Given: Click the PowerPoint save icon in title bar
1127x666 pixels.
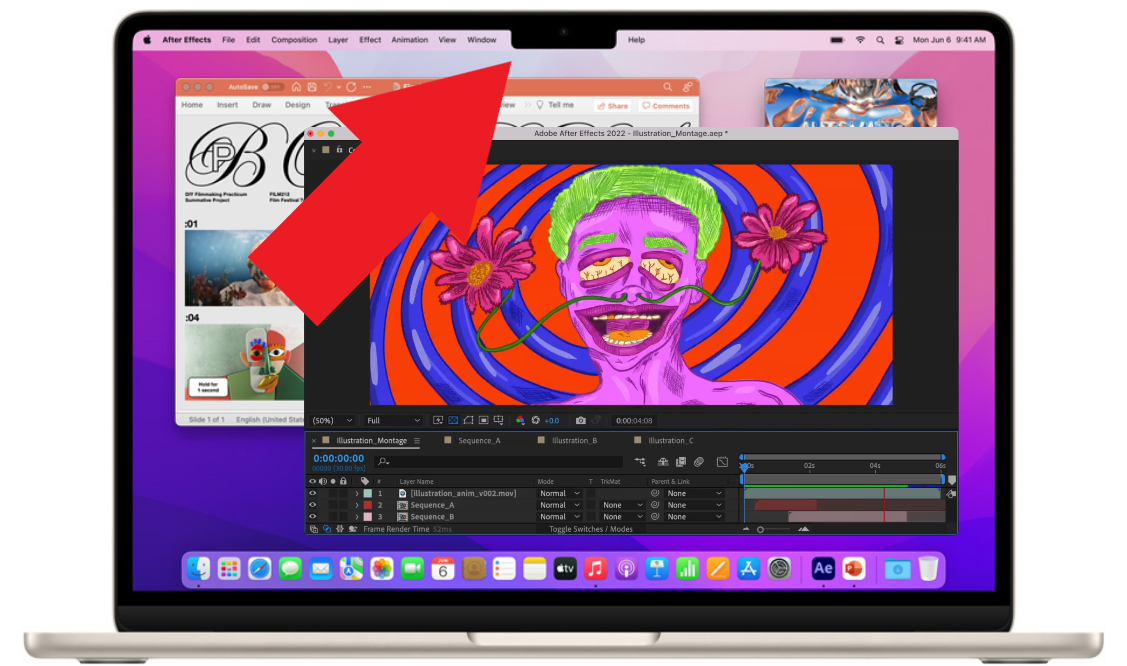Looking at the screenshot, I should [312, 87].
